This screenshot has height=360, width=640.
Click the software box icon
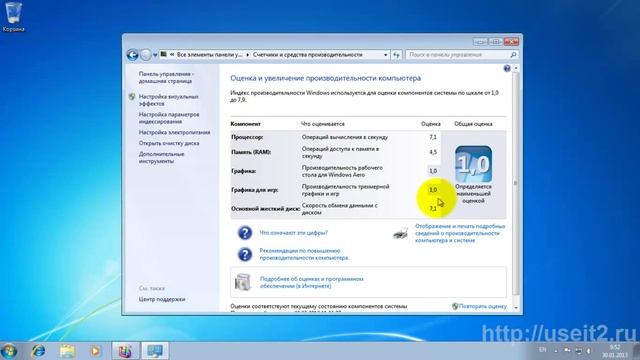tap(243, 282)
